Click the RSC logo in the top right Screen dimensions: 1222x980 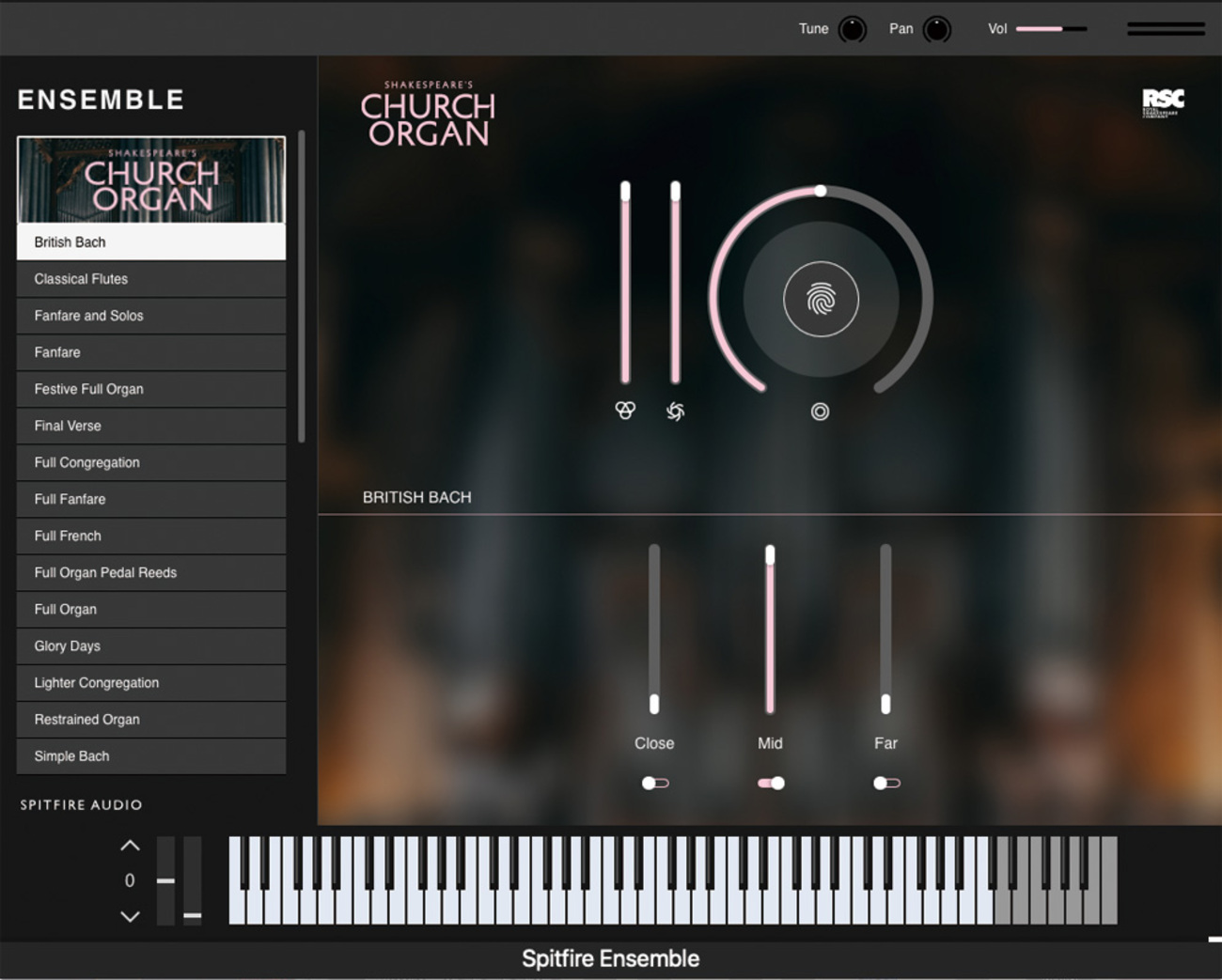point(1163,101)
